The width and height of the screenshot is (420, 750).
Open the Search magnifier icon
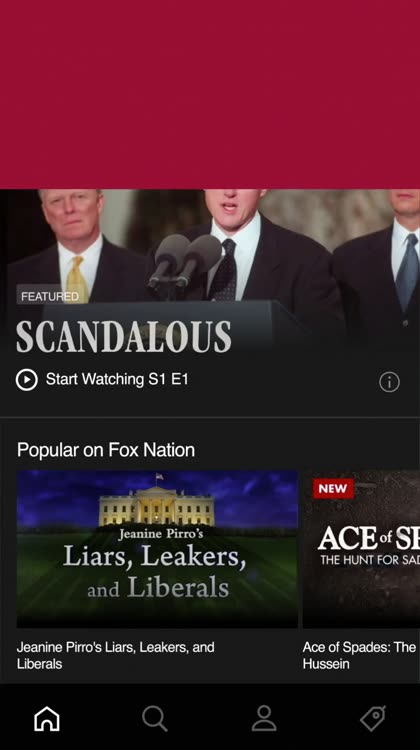coord(155,718)
